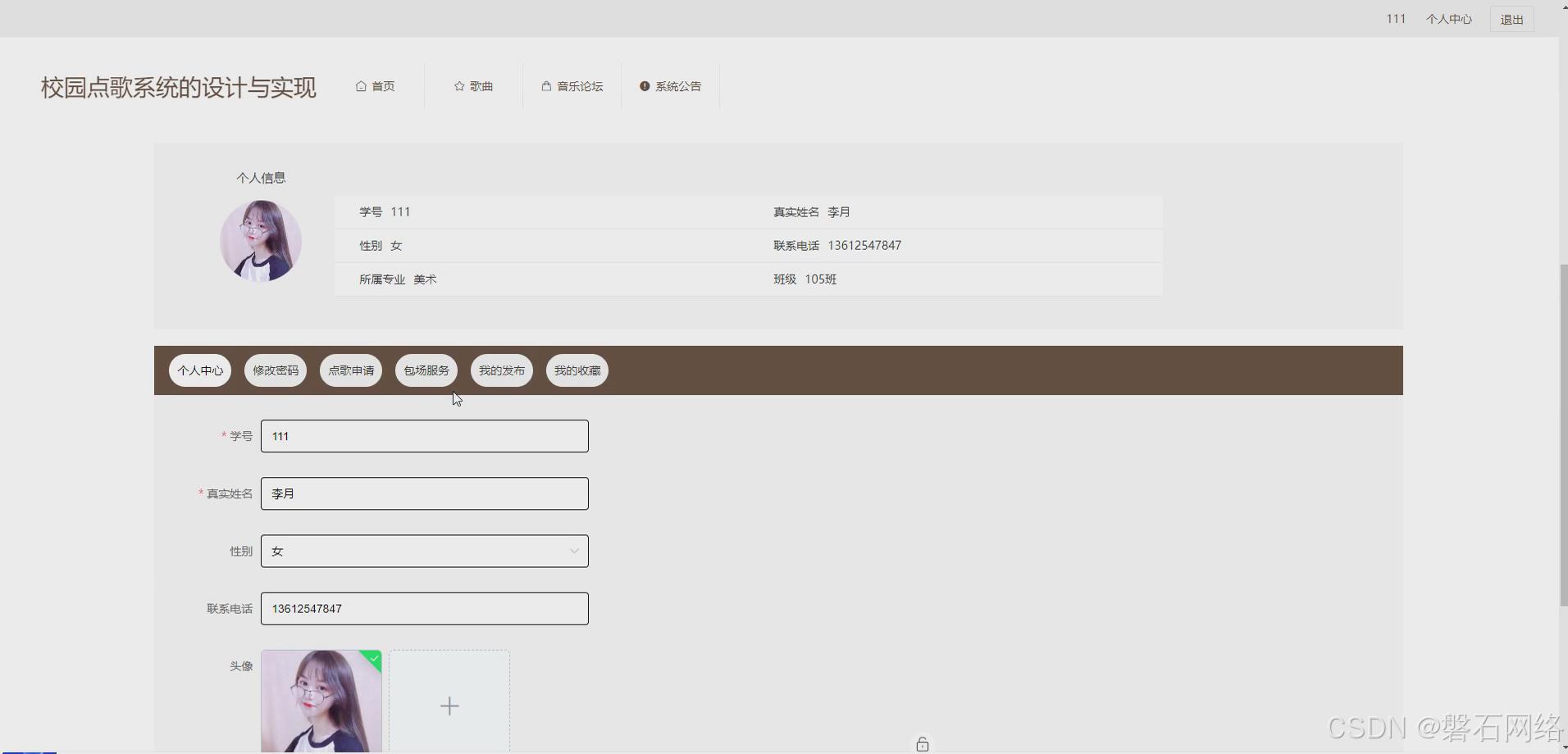Switch to the 修改密码 tab
1568x754 pixels.
275,370
